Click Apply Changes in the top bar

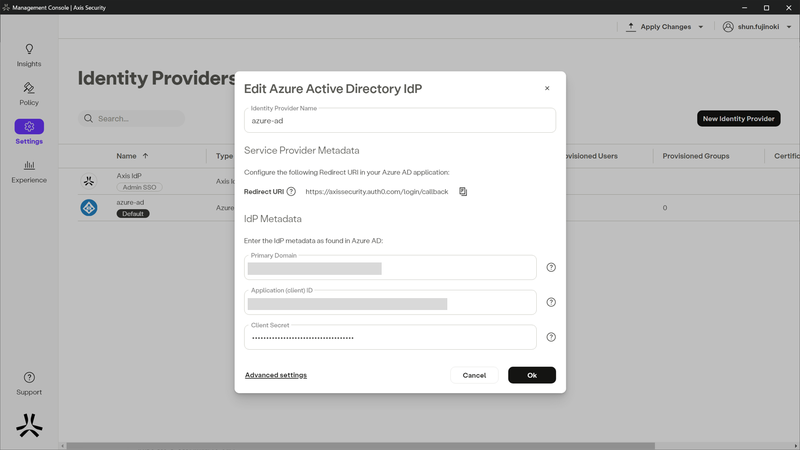pos(665,27)
